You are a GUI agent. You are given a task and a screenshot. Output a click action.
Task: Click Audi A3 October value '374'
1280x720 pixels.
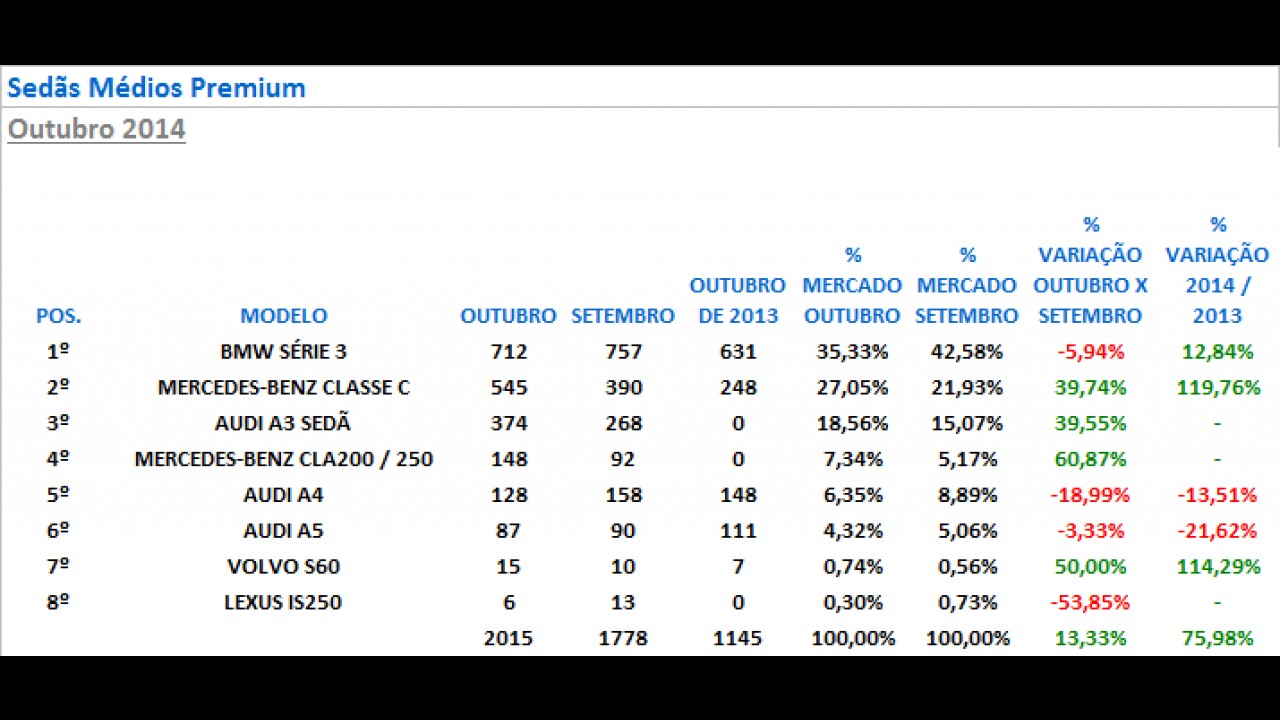508,423
